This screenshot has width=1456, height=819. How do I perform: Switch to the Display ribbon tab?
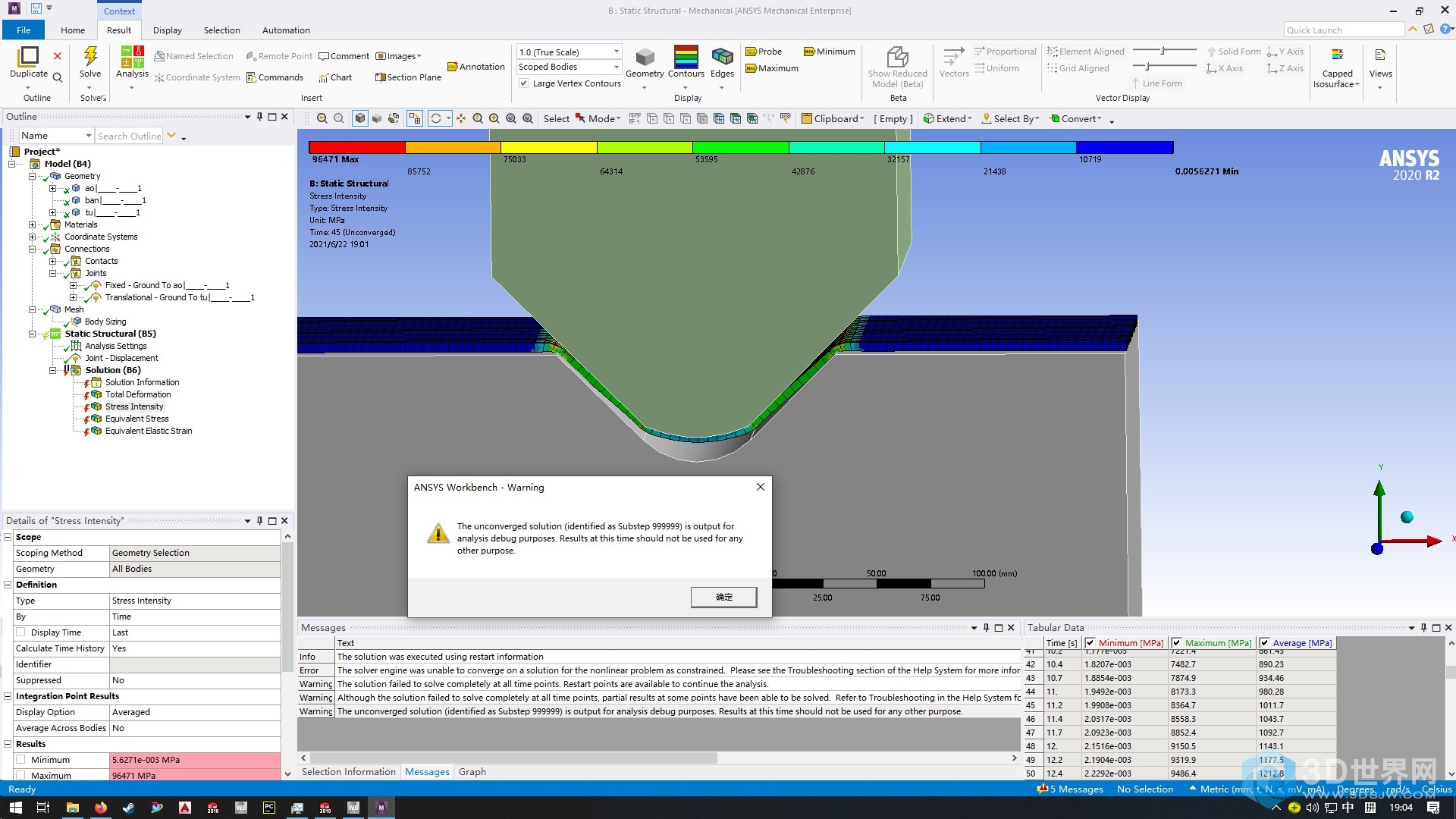click(167, 30)
